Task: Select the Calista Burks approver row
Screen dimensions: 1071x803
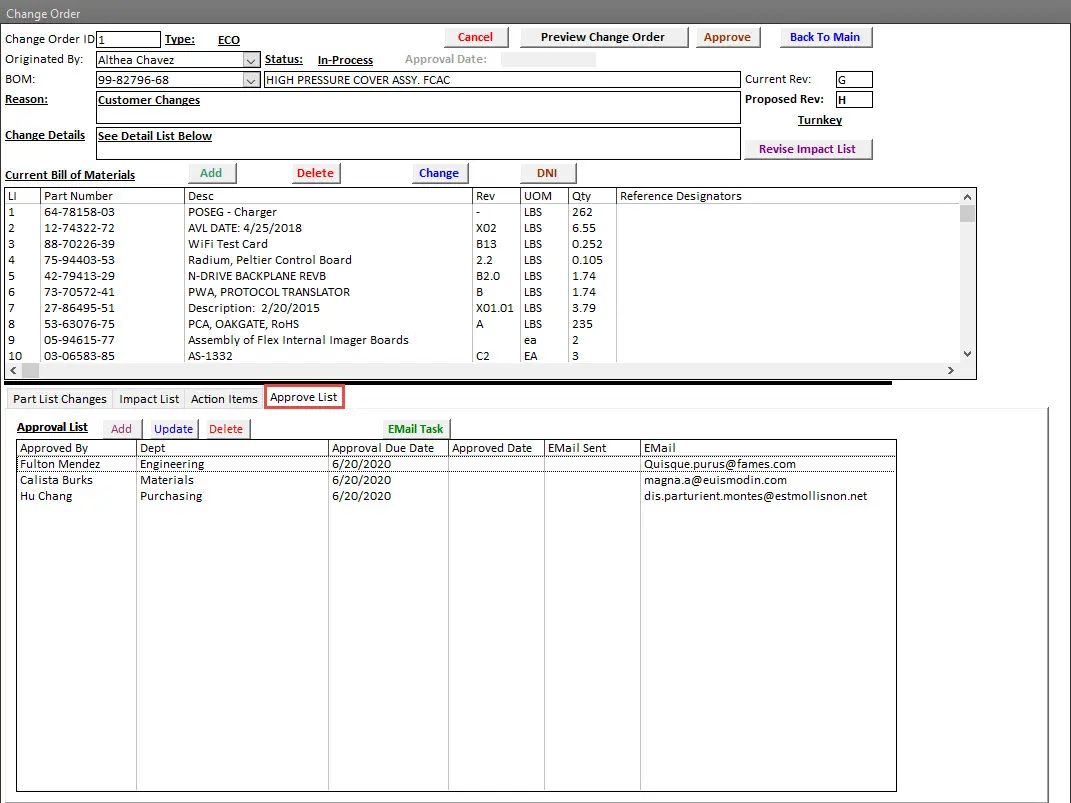Action: [57, 480]
